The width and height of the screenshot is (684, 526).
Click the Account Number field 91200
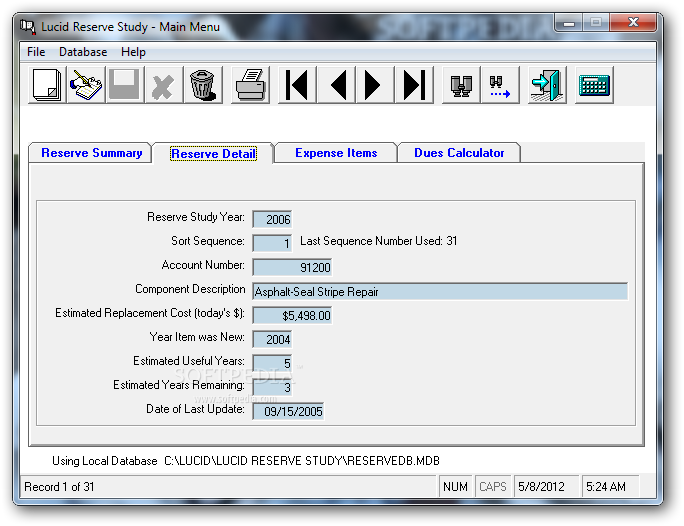point(292,267)
